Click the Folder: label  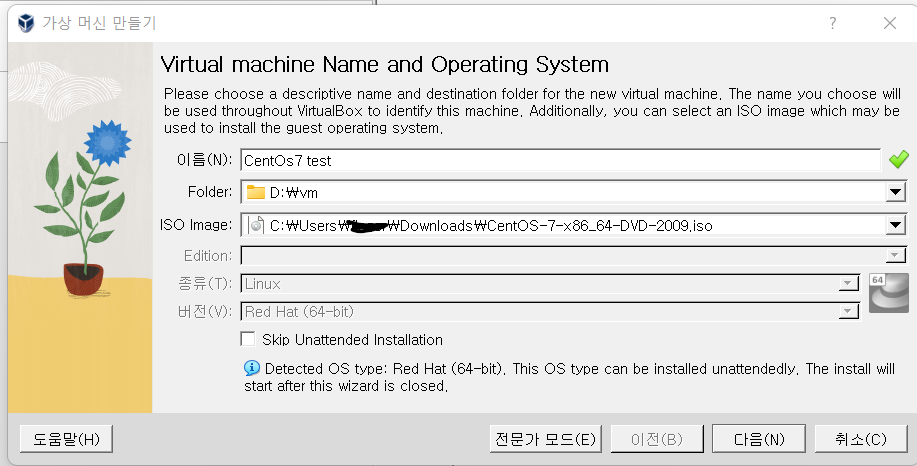pyautogui.click(x=210, y=192)
